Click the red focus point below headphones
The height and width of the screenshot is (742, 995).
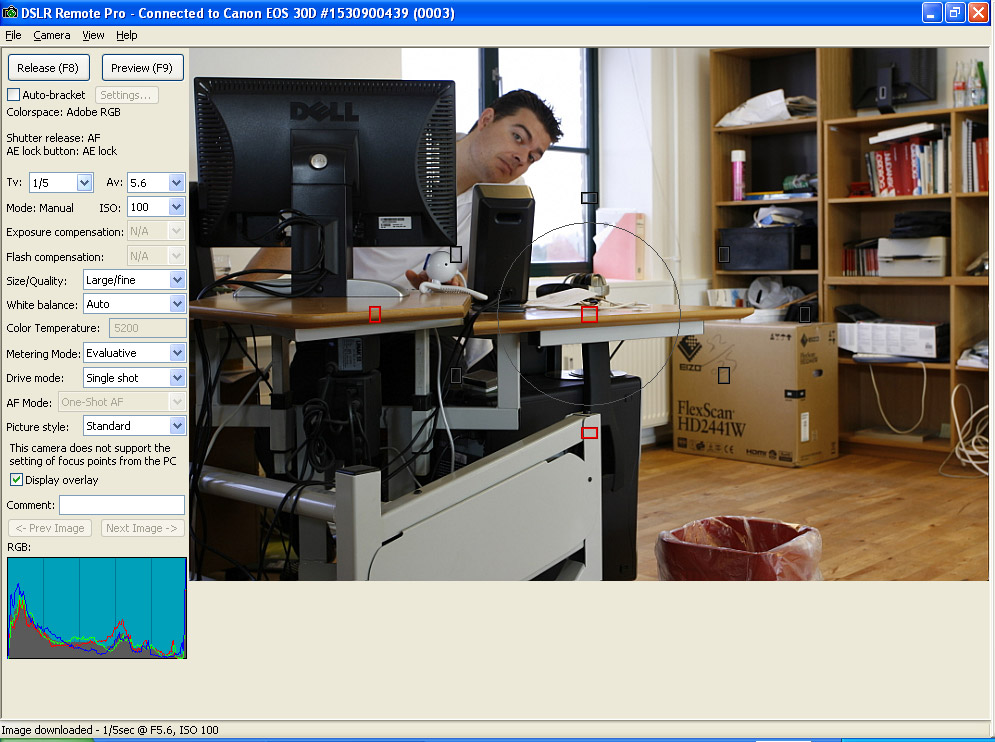(x=590, y=314)
